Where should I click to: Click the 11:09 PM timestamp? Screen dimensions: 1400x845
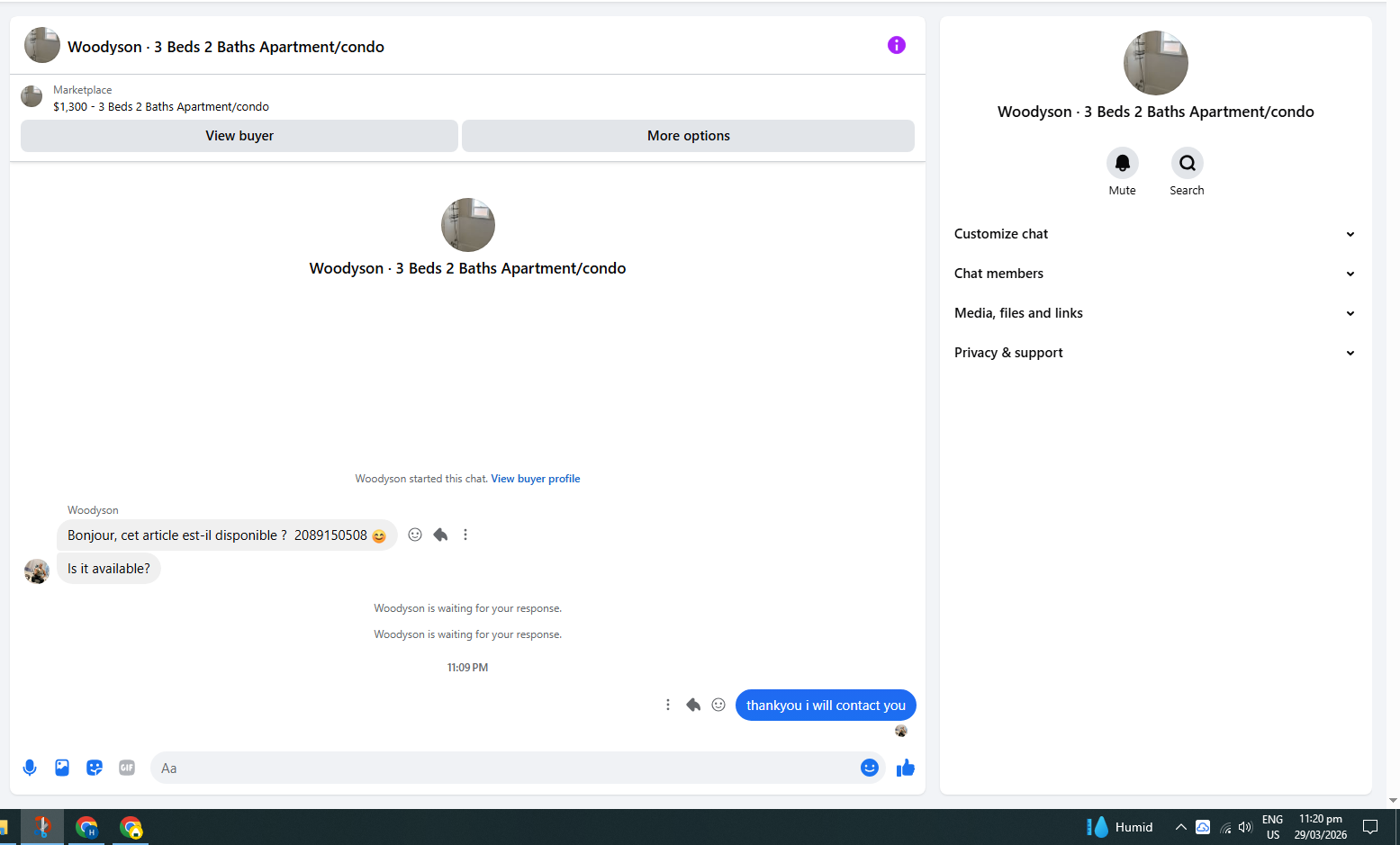click(x=467, y=668)
